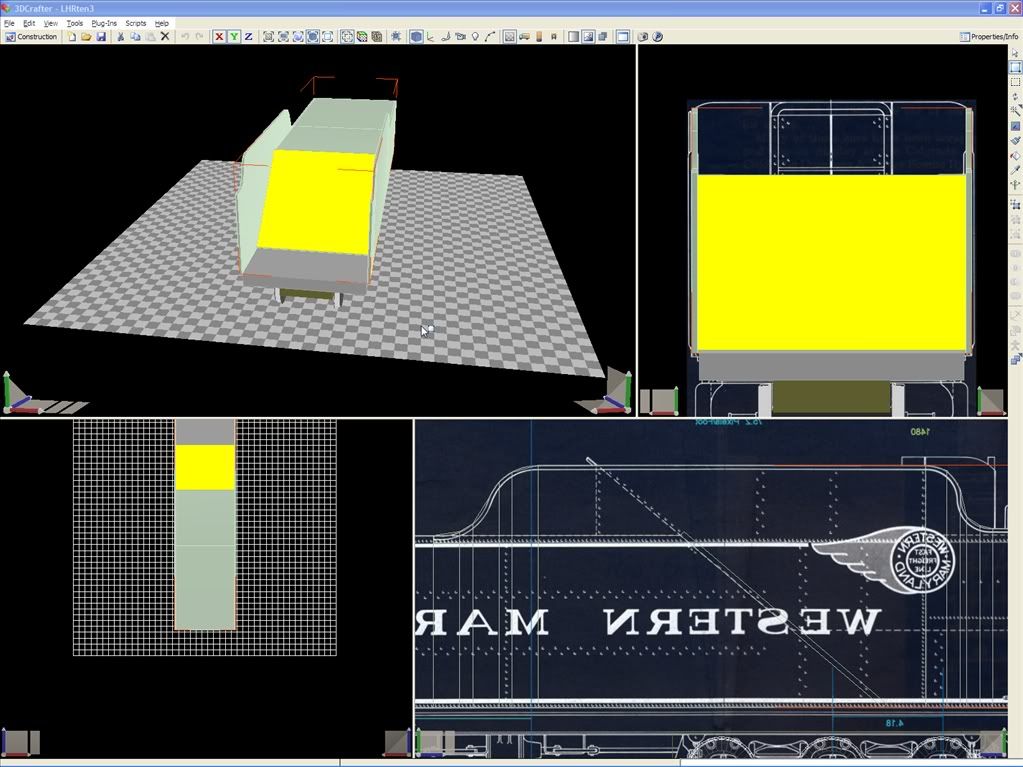Click the render camera icon
This screenshot has height=767, width=1023.
[643, 37]
